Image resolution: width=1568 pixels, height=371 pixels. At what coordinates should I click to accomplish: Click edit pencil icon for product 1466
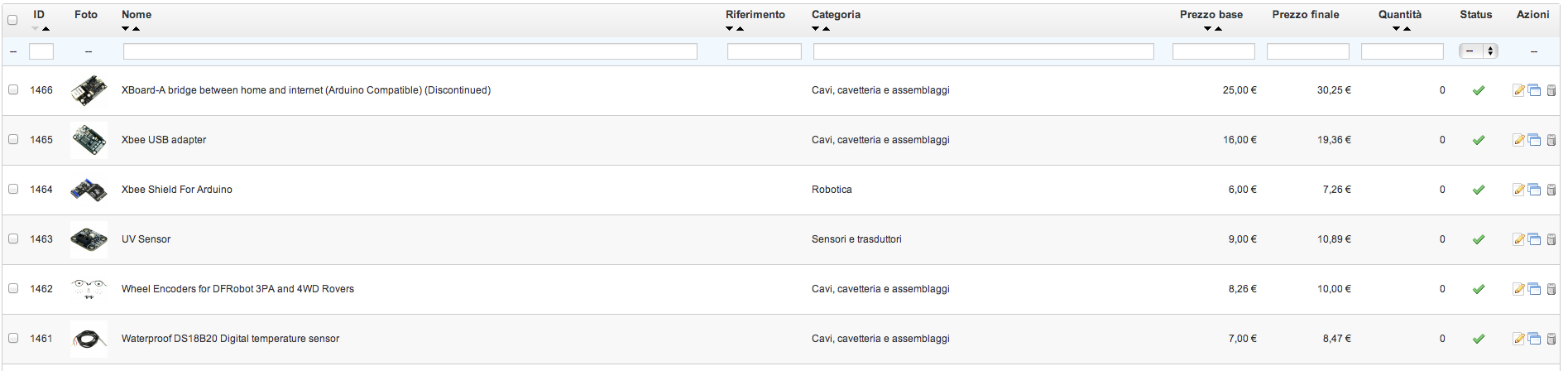coord(1518,90)
